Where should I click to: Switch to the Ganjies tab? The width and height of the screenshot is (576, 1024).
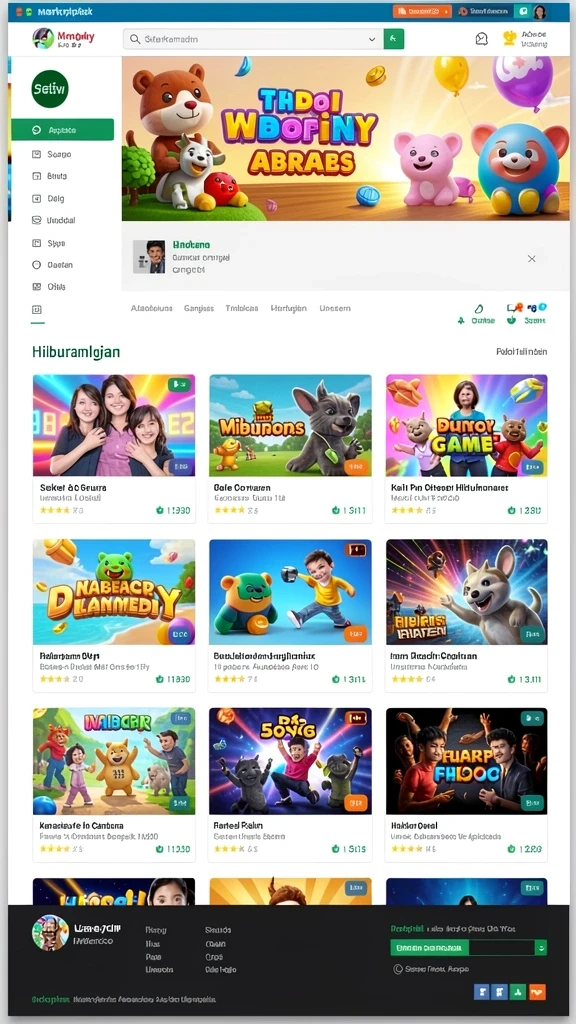(199, 308)
